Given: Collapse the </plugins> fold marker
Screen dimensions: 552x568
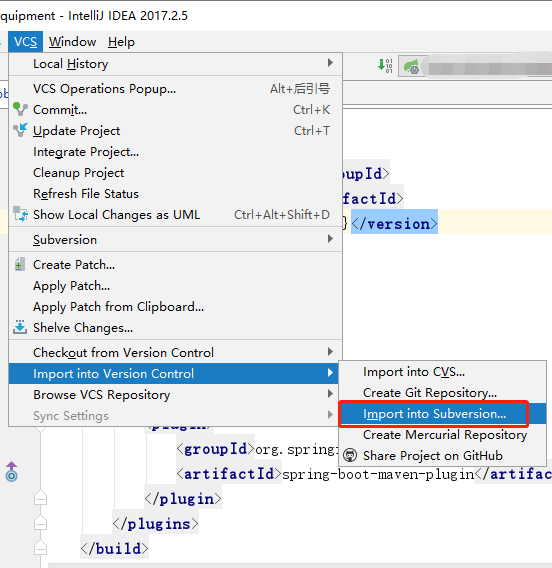Looking at the screenshot, I should click(x=41, y=523).
